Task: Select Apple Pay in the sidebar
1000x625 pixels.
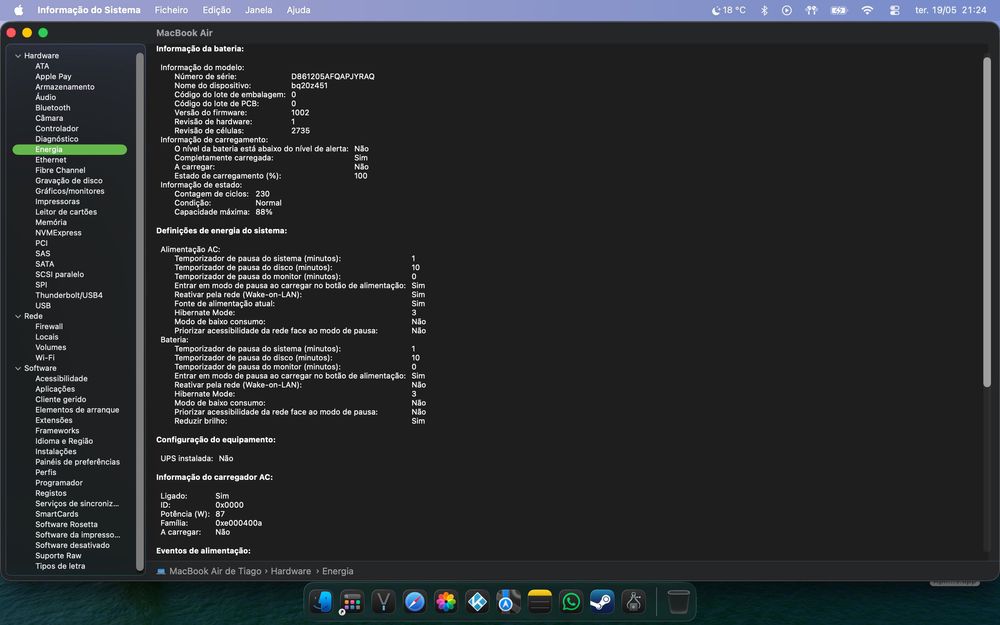Action: (x=53, y=77)
